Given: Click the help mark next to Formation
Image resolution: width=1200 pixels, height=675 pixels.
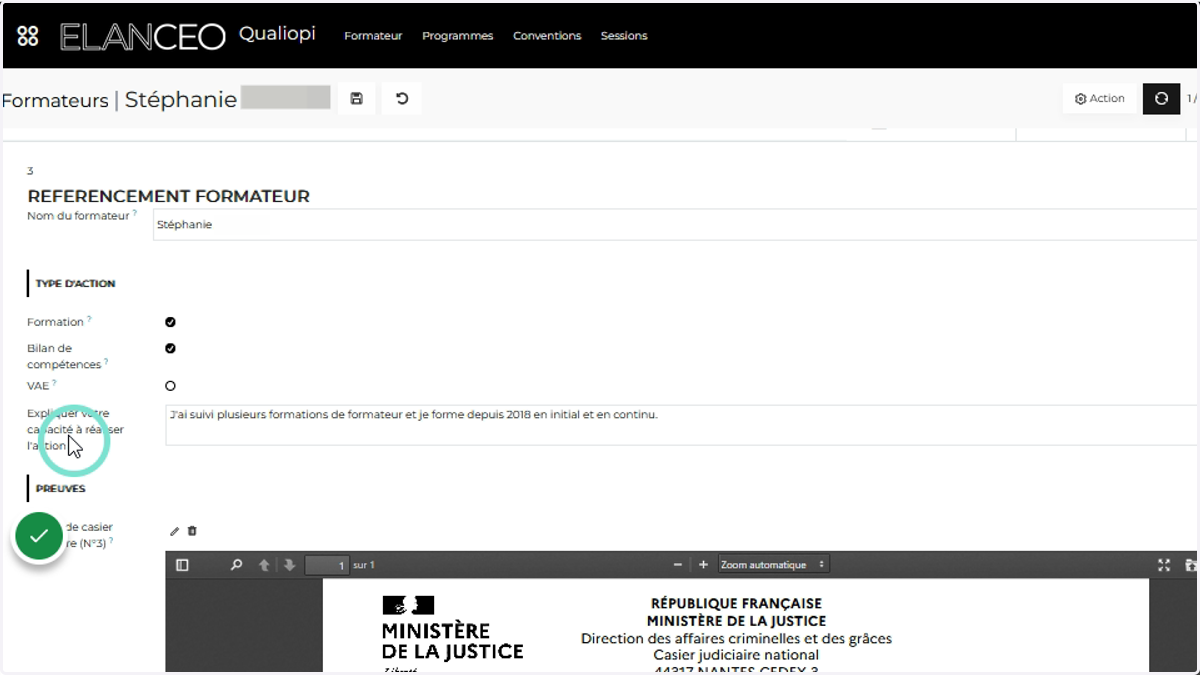Looking at the screenshot, I should coord(89,319).
